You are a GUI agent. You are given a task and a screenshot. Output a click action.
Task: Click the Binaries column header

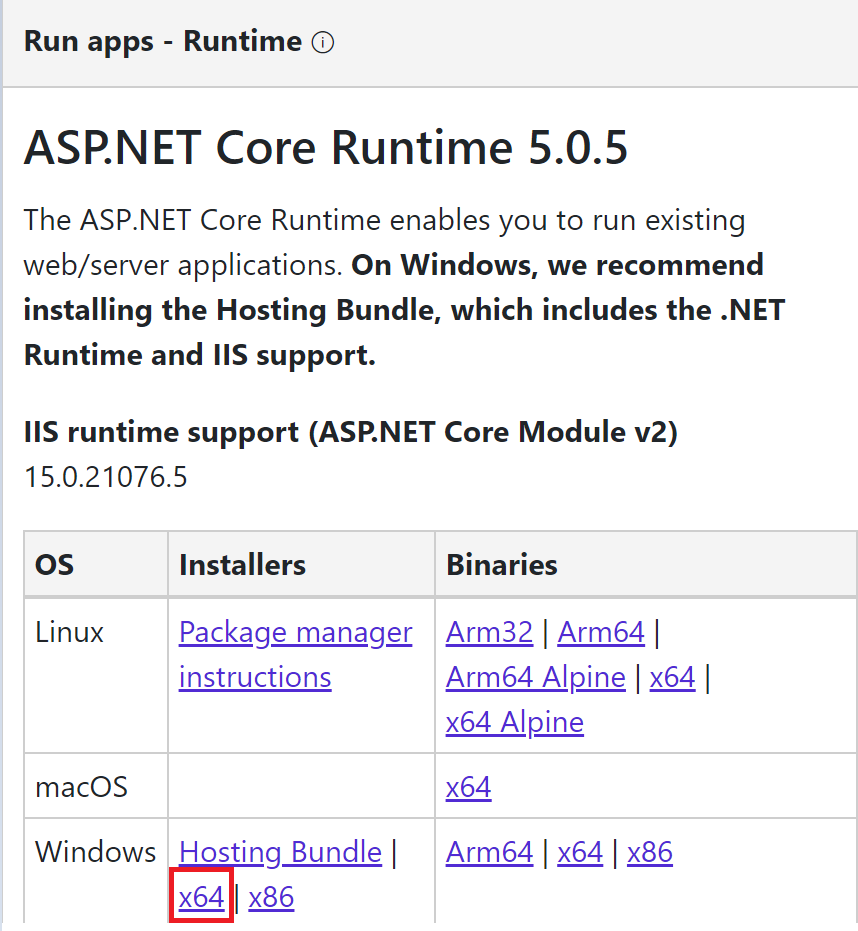[x=502, y=565]
